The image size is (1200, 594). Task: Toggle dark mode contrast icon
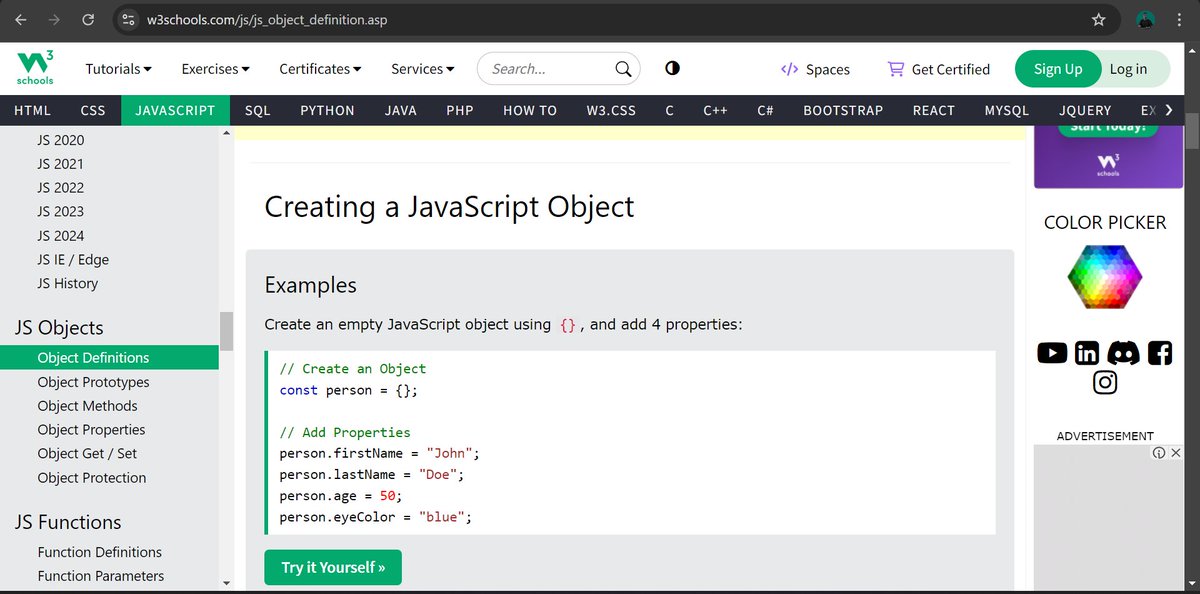click(x=672, y=69)
